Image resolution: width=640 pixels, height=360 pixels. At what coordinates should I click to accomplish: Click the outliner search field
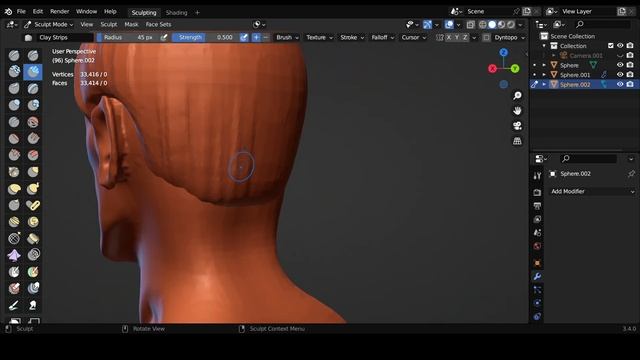tap(602, 24)
